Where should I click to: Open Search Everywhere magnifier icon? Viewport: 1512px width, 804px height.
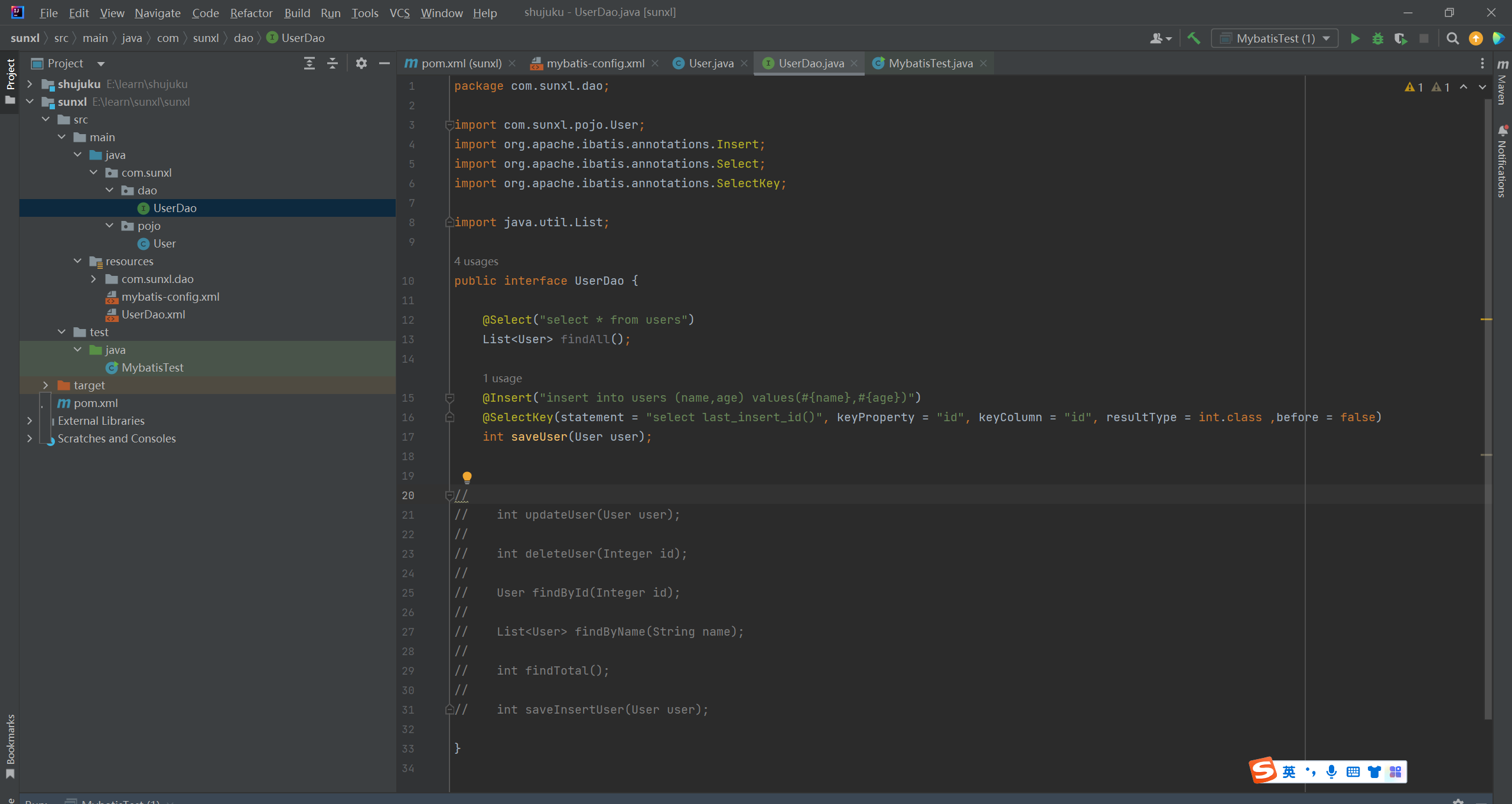click(1452, 38)
